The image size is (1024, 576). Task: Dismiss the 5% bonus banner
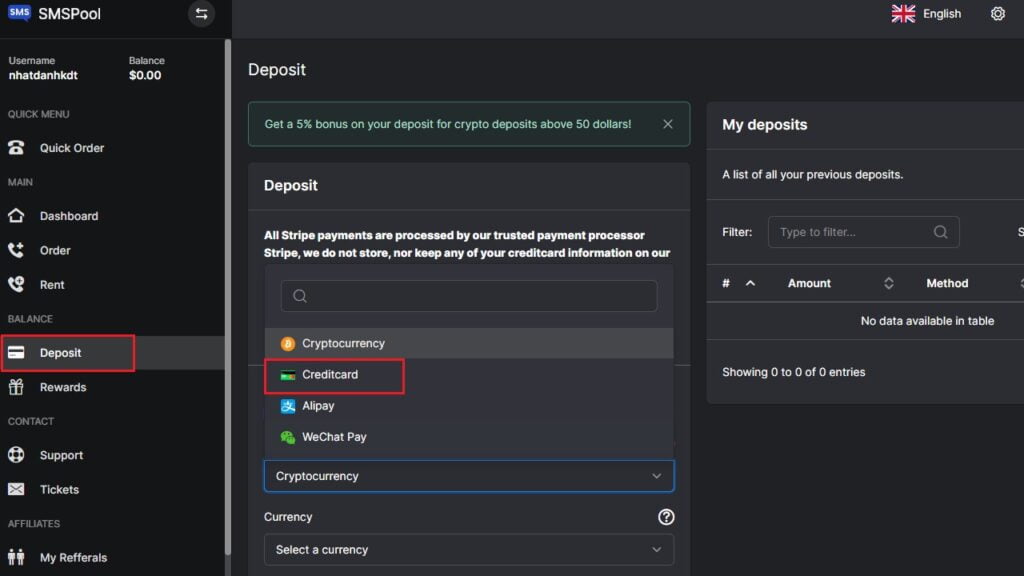point(668,124)
